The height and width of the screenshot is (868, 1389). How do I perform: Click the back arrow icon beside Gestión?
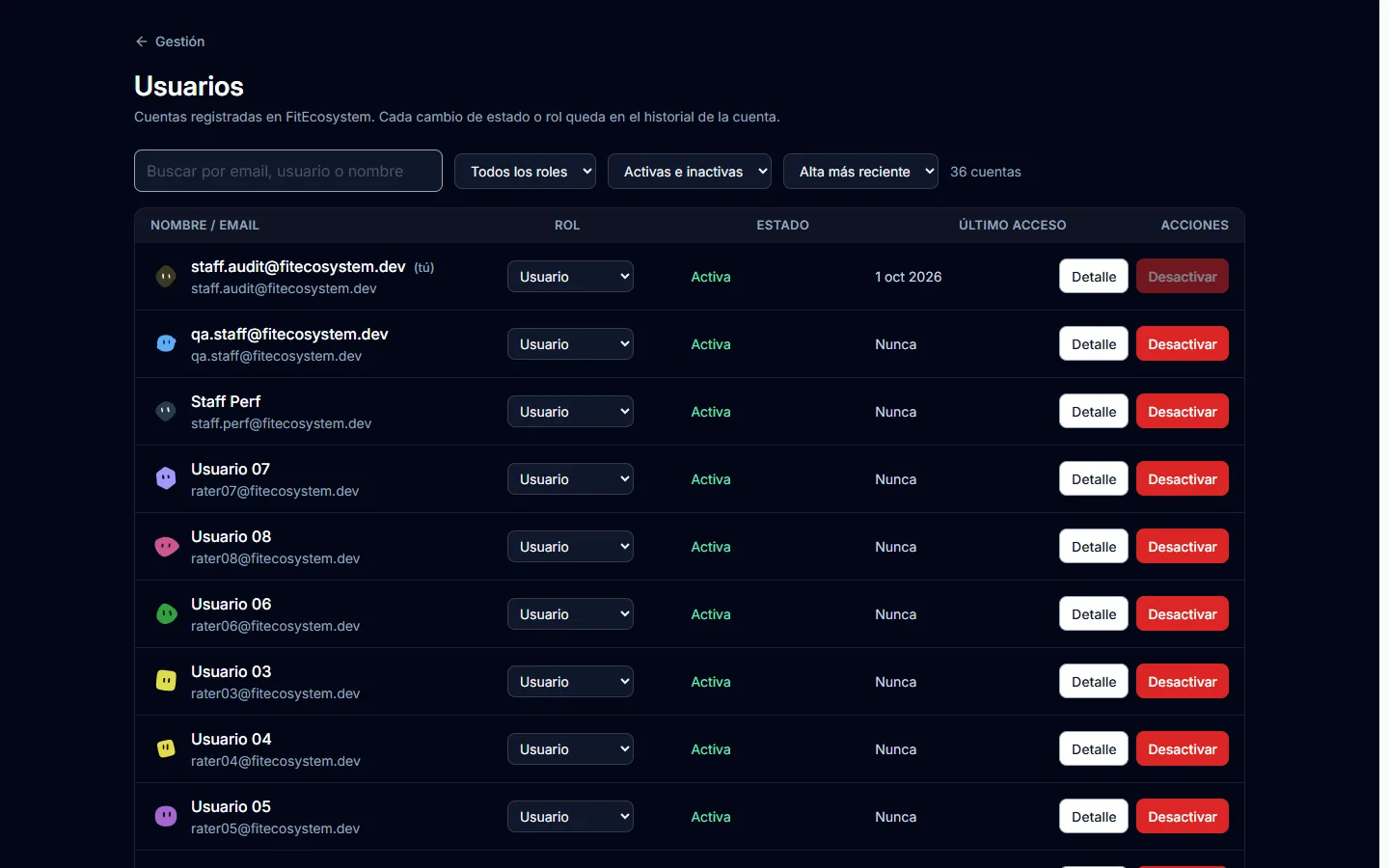(142, 41)
